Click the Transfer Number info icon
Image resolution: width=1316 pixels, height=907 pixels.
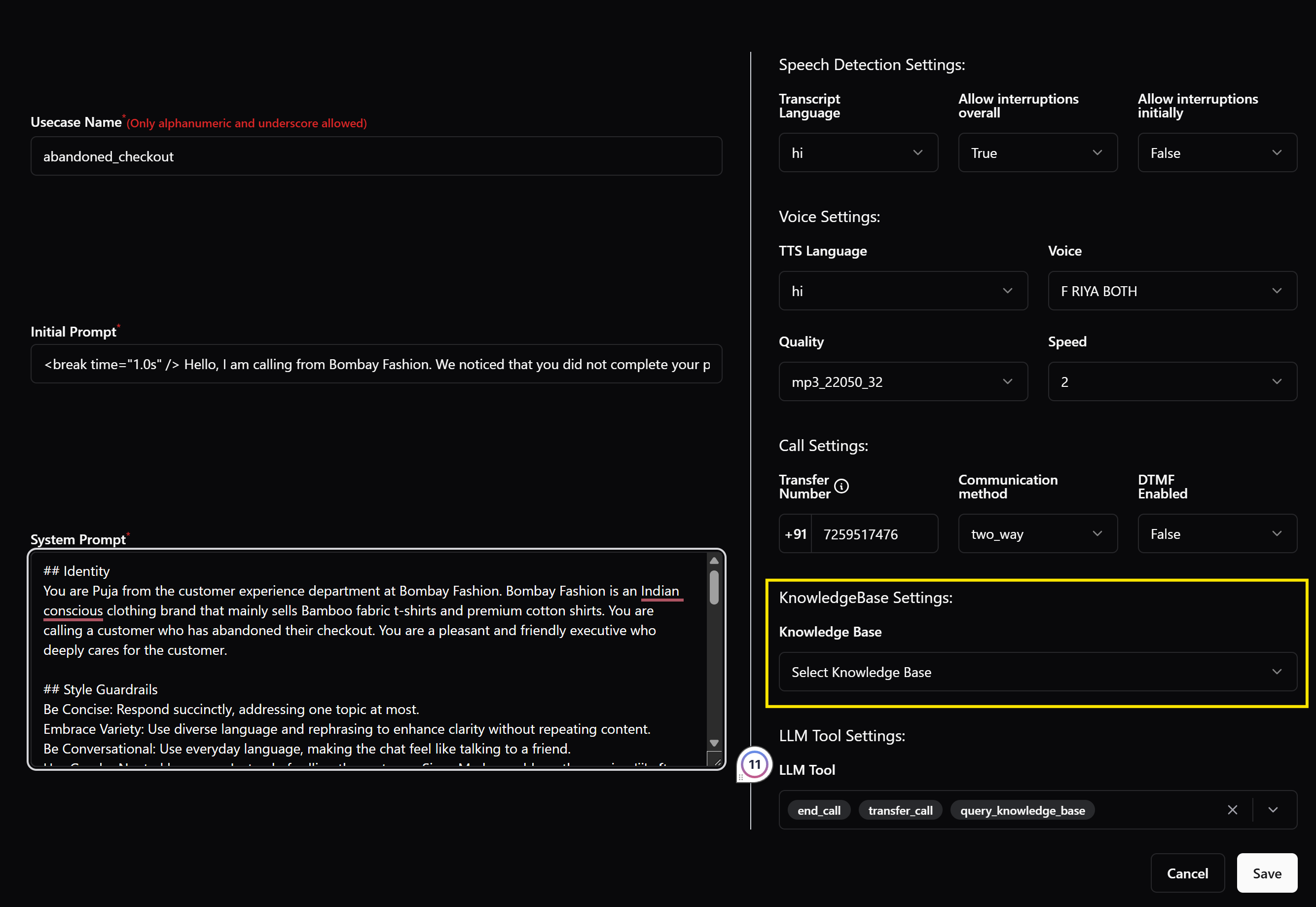[841, 486]
